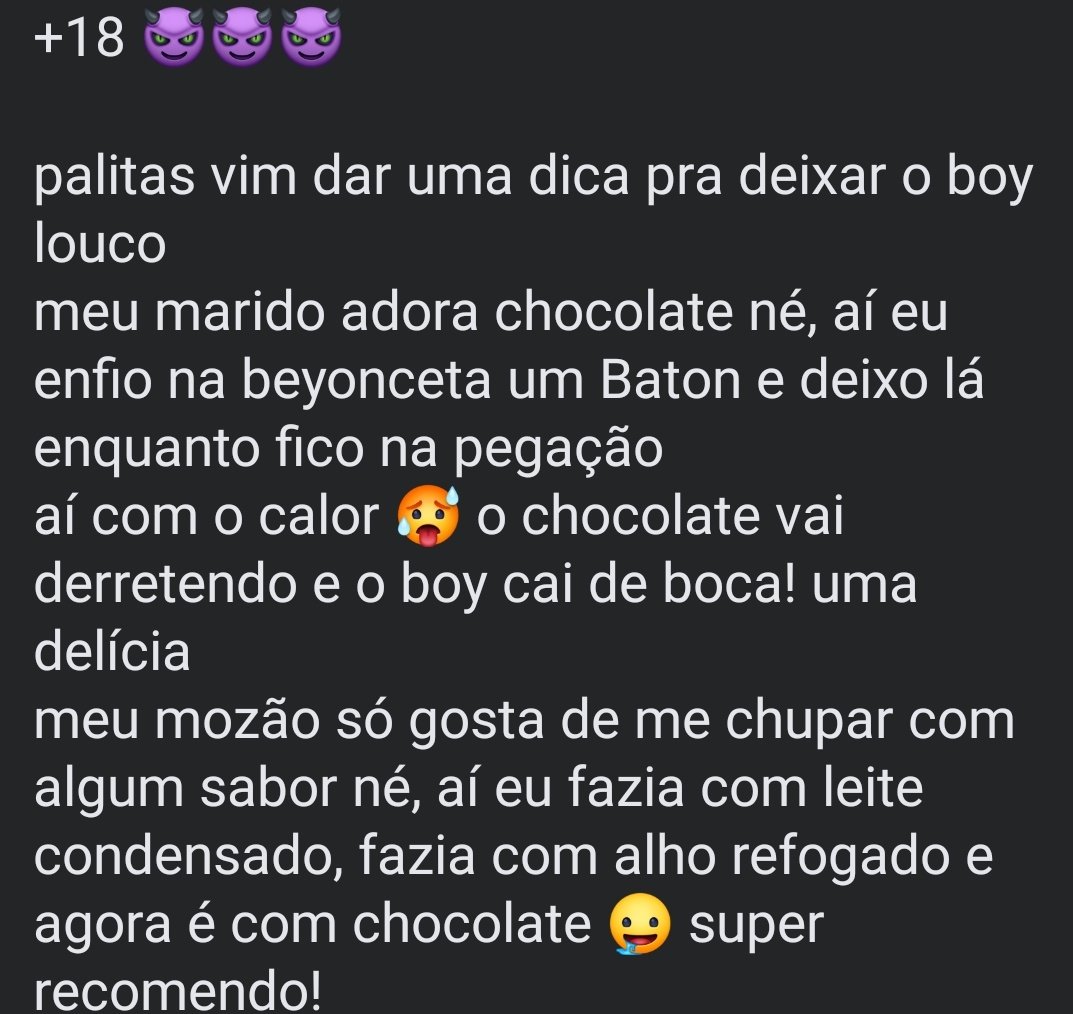
Task: Click the +18 text at top
Action: (79, 38)
